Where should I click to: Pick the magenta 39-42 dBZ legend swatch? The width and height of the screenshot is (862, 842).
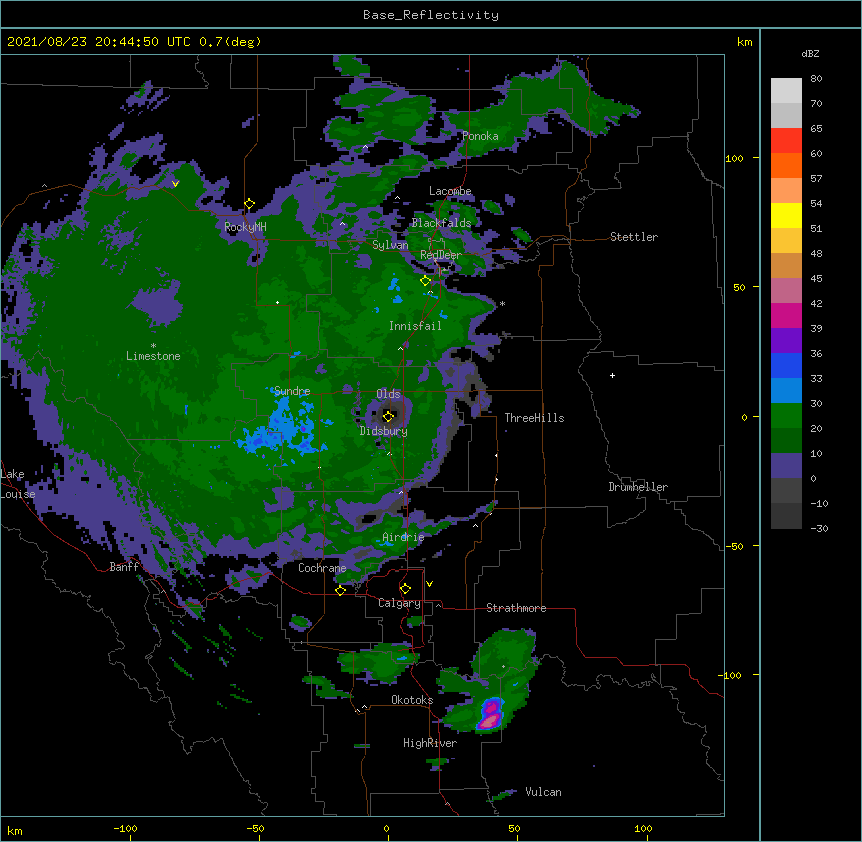coord(786,315)
